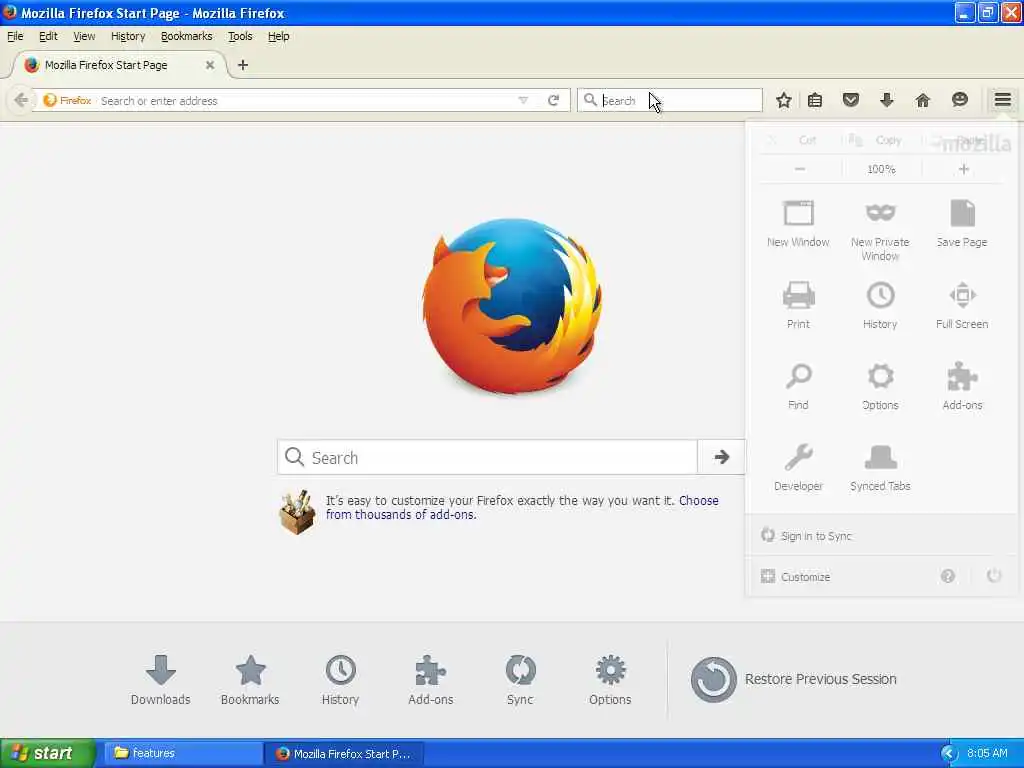Click the 8:05 AM clock
Viewport: 1024px width, 768px height.
[987, 753]
